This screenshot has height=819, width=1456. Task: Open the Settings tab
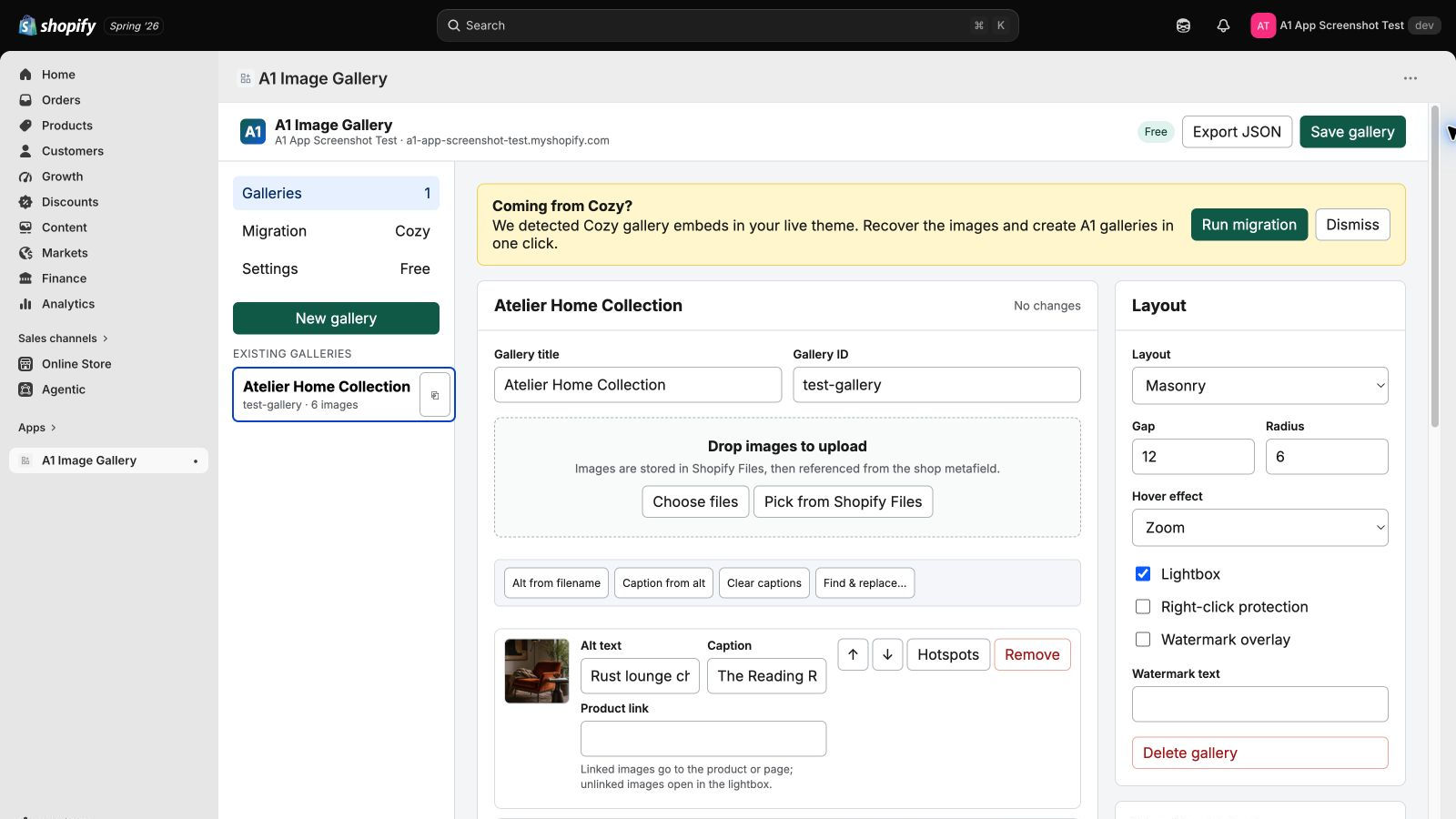click(x=336, y=268)
